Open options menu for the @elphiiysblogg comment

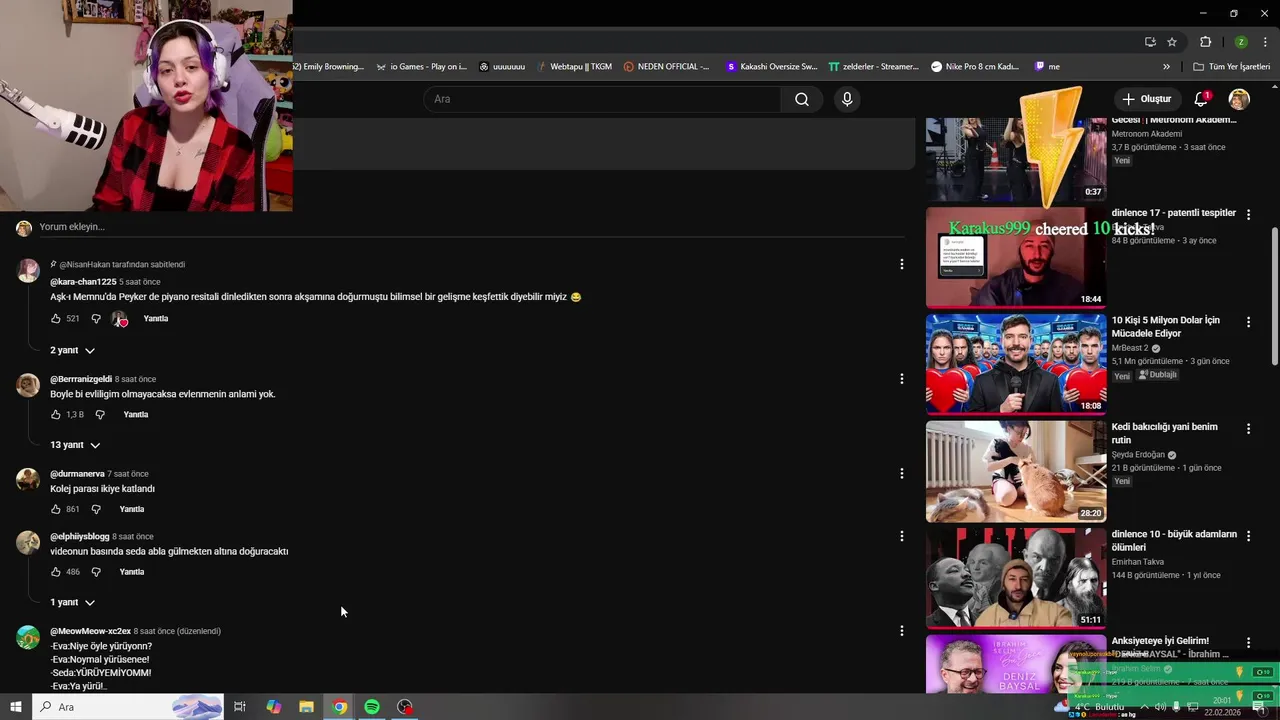[x=901, y=536]
